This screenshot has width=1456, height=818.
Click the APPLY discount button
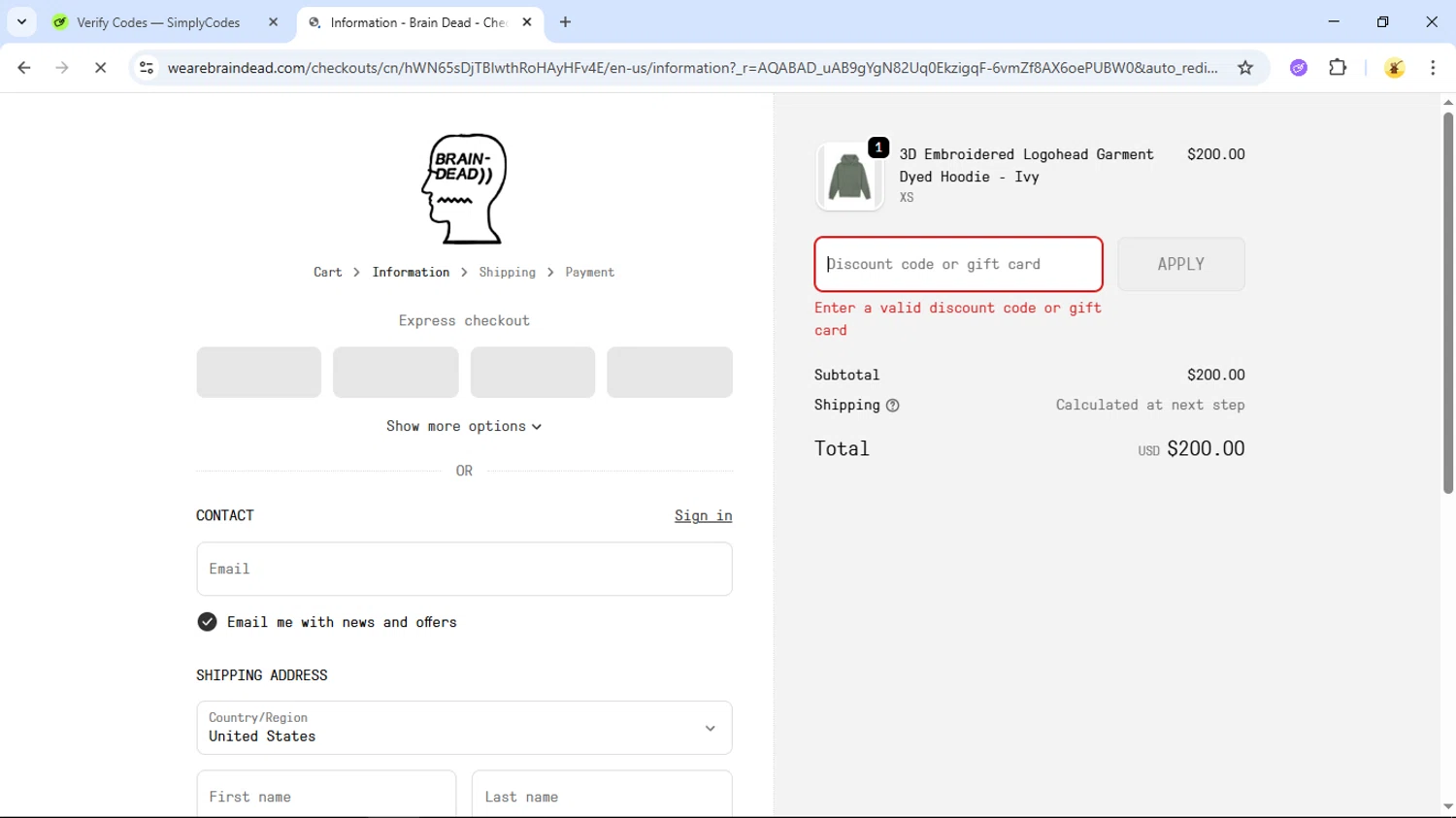coord(1181,264)
